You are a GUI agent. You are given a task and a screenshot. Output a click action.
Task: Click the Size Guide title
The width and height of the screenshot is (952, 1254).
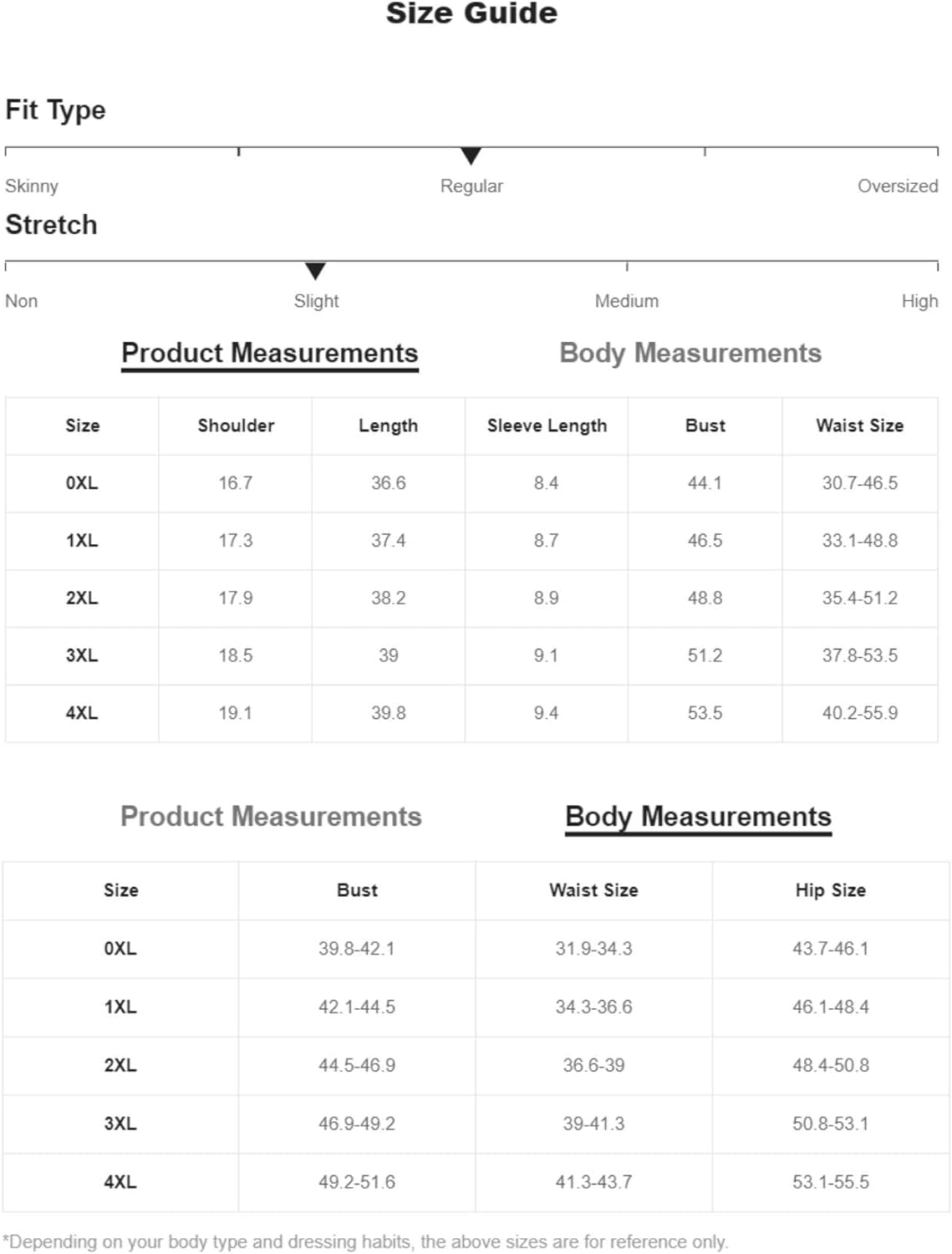tap(471, 13)
